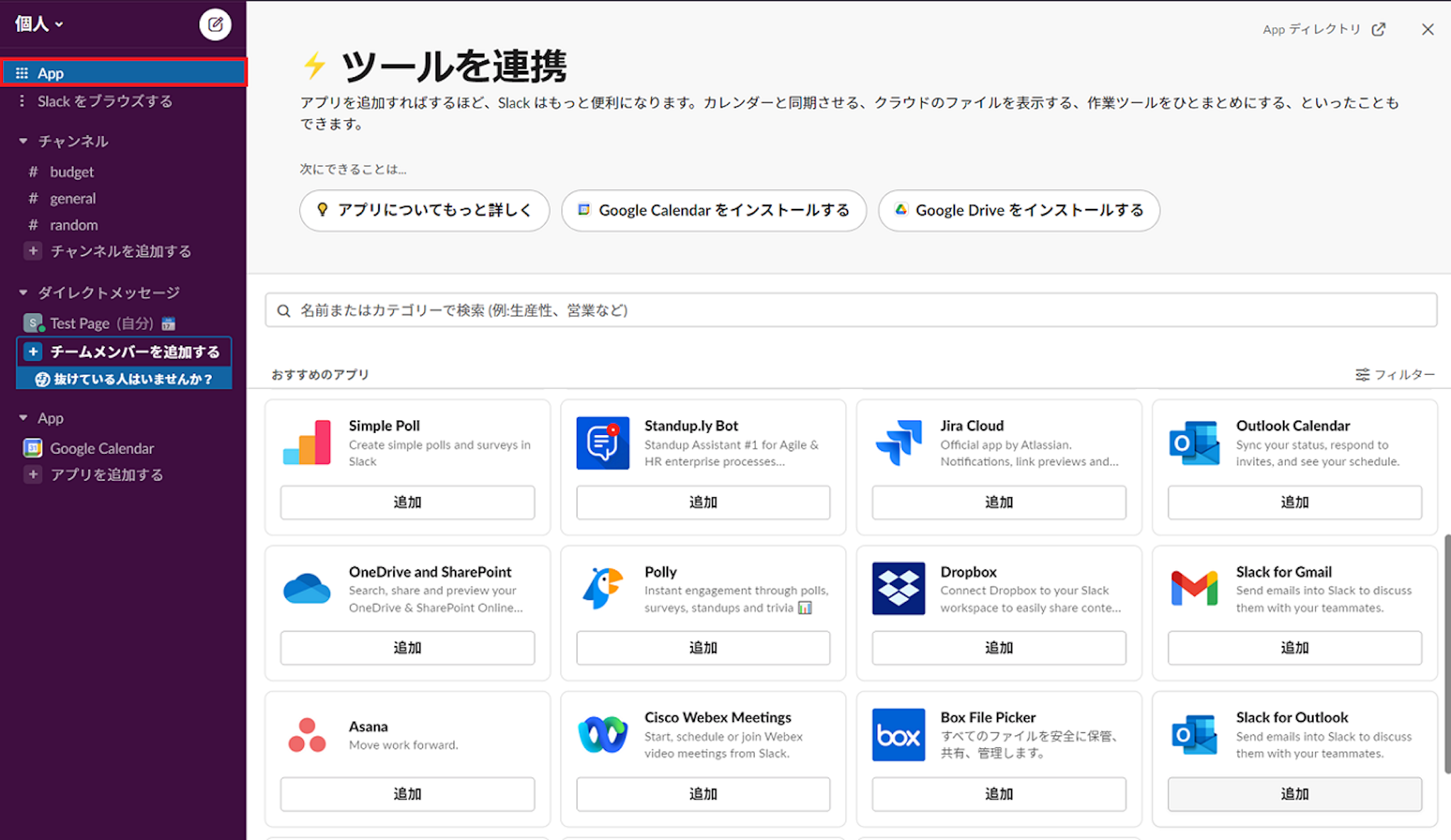Click the Box File Picker logo
This screenshot has width=1451, height=840.
pos(898,734)
